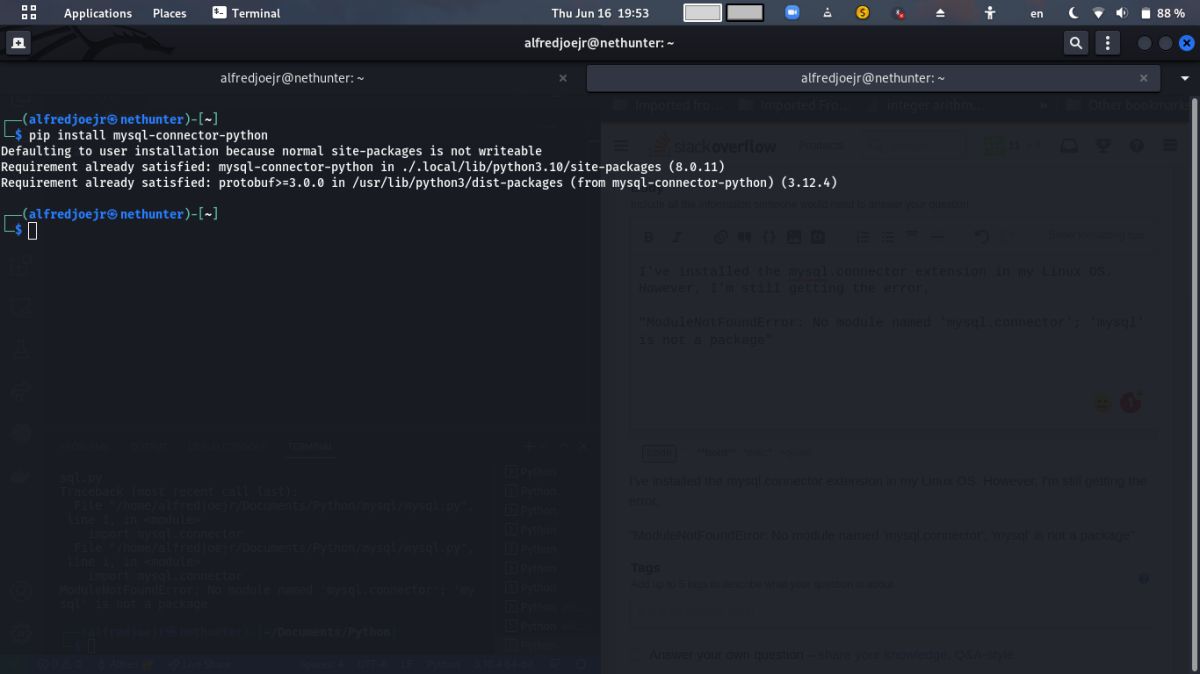The width and height of the screenshot is (1200, 674).
Task: Click the eject tray icon
Action: pyautogui.click(x=940, y=13)
